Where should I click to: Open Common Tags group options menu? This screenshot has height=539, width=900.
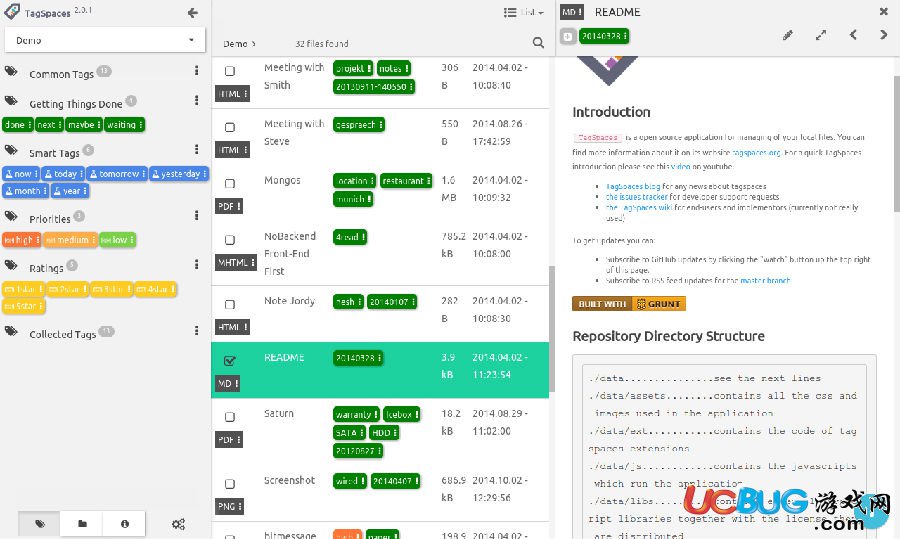click(x=196, y=70)
